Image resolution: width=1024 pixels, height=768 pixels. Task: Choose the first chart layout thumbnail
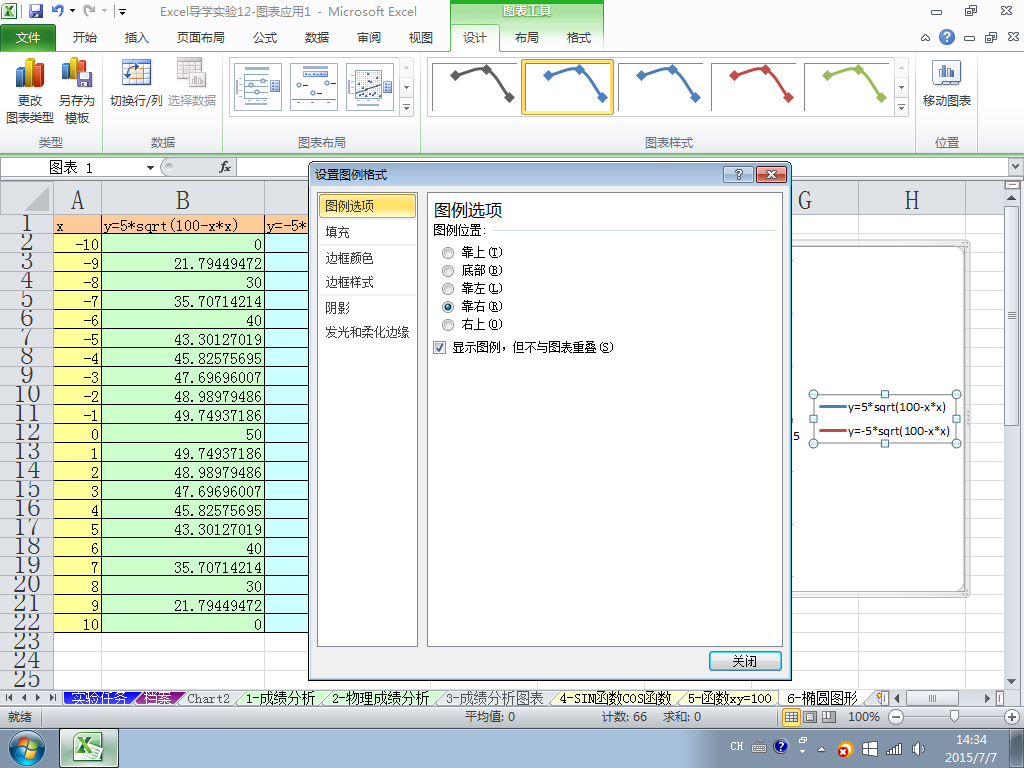tap(259, 87)
